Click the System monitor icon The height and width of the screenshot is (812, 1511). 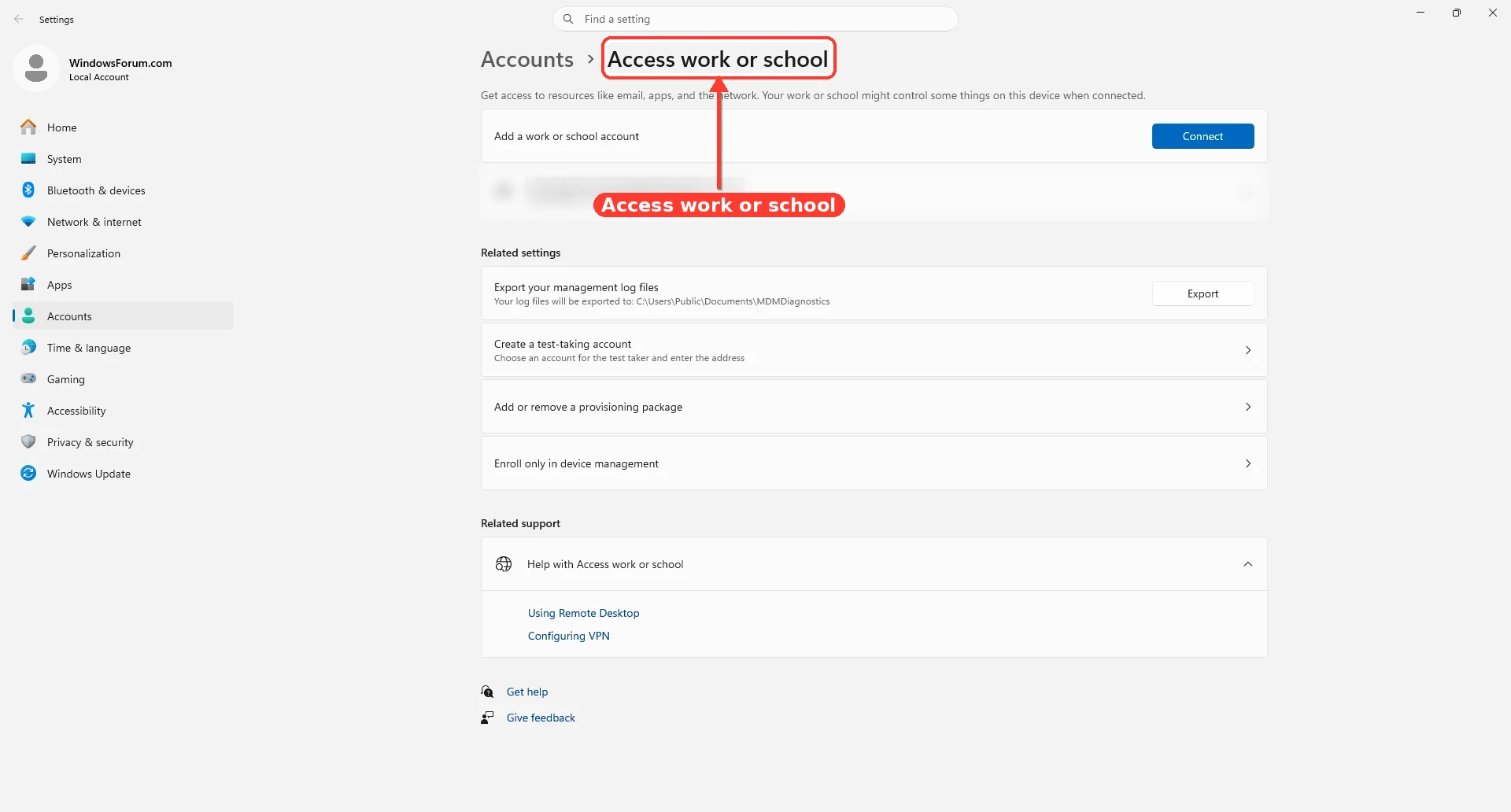(28, 158)
